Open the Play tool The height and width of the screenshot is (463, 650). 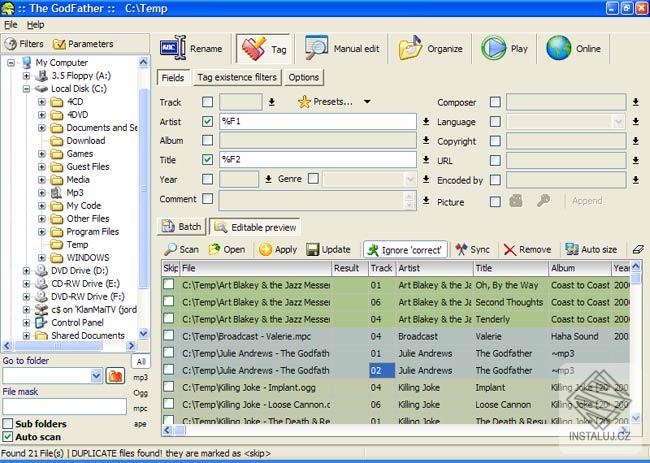505,48
